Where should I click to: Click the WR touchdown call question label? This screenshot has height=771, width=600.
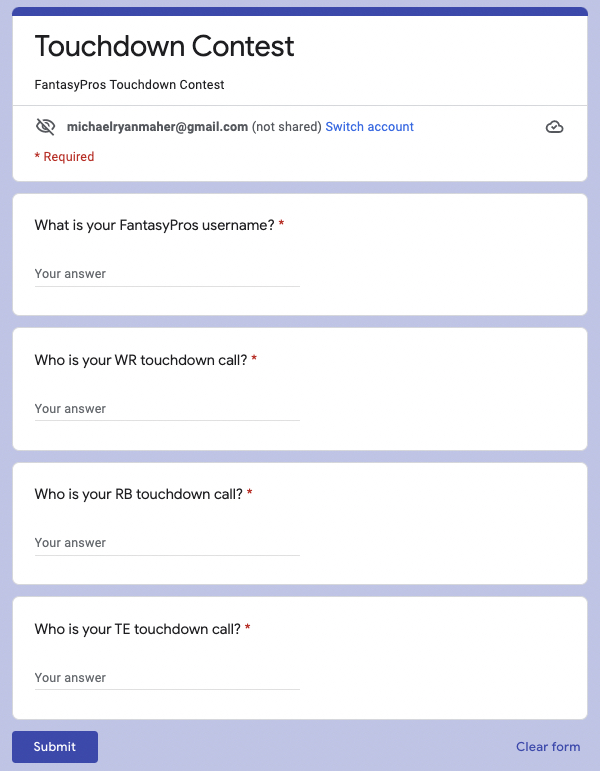pos(140,360)
